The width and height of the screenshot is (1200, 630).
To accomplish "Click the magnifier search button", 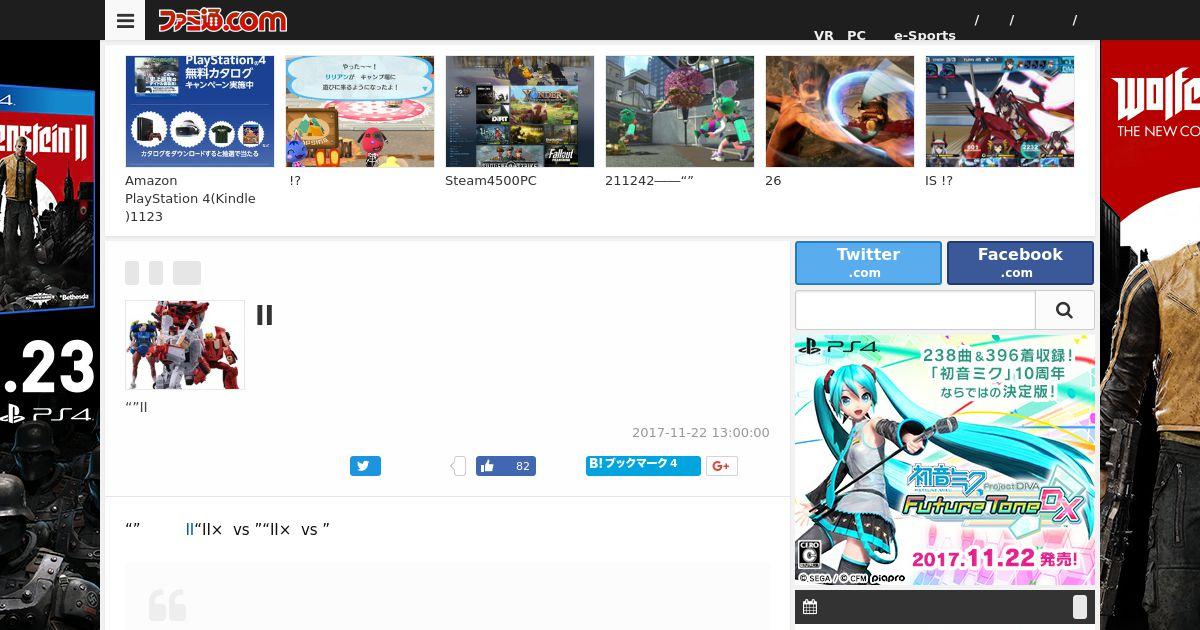I will tap(1064, 310).
